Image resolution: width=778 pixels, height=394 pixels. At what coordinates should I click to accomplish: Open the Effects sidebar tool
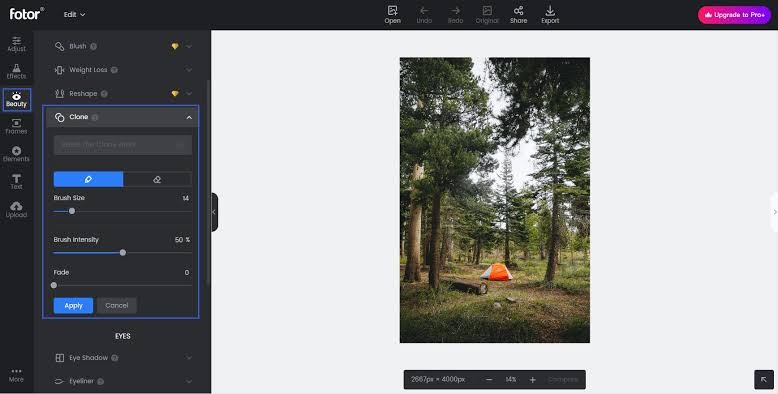point(16,71)
